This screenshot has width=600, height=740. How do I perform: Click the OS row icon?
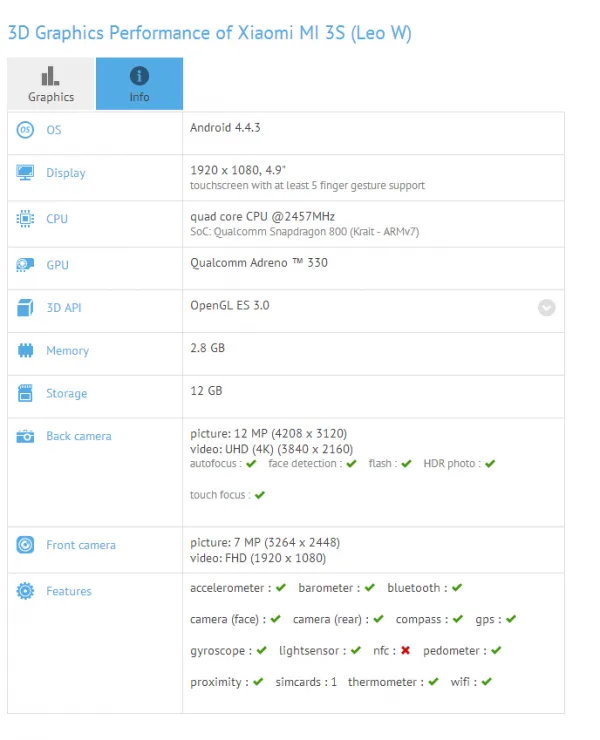tap(25, 129)
